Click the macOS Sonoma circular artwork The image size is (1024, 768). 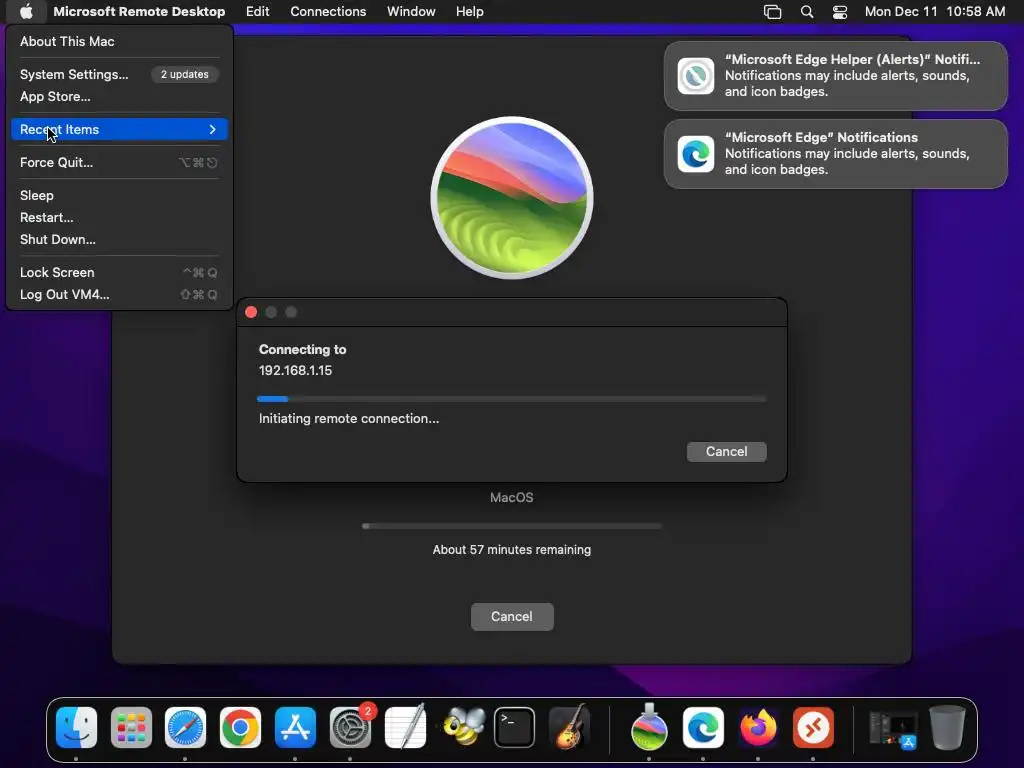pyautogui.click(x=512, y=198)
